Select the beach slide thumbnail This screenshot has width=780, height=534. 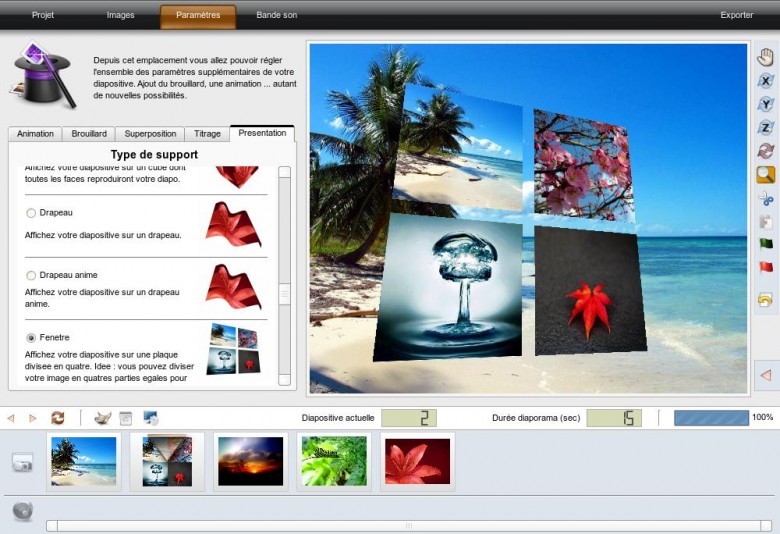(84, 461)
